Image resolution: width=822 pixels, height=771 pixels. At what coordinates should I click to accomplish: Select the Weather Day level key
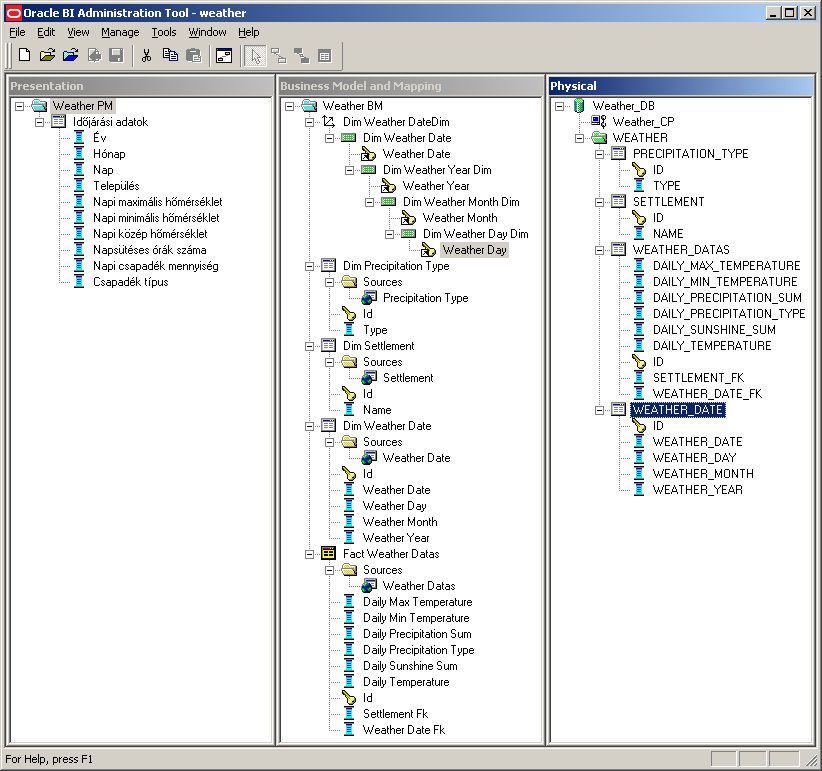point(474,250)
